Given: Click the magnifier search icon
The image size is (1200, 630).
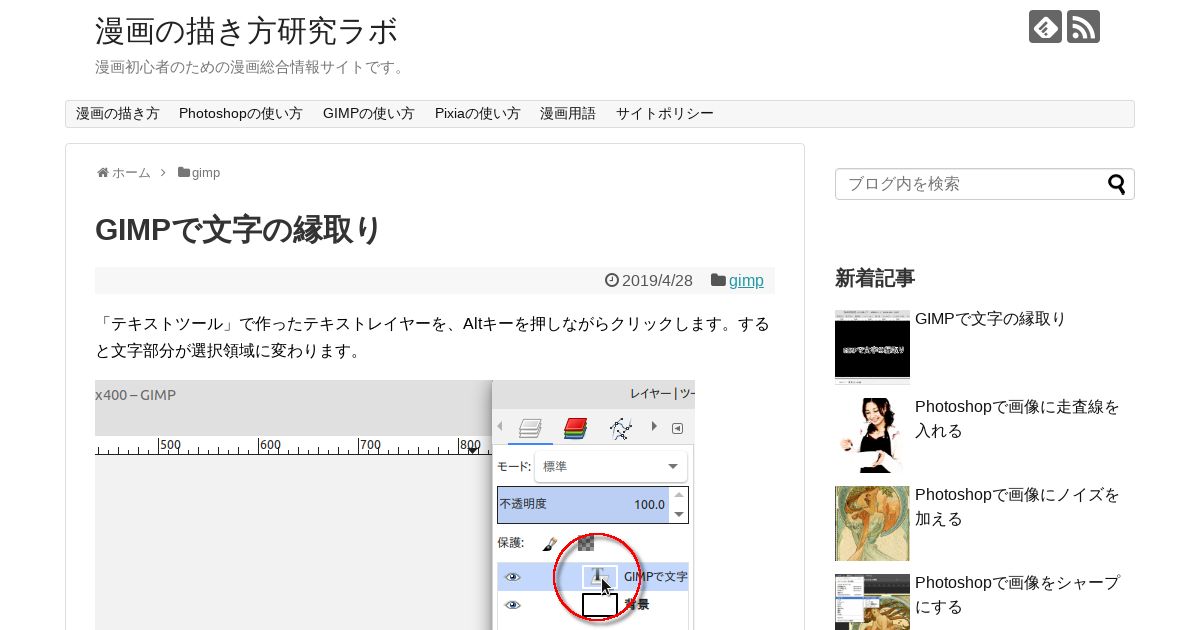Looking at the screenshot, I should (x=1116, y=184).
